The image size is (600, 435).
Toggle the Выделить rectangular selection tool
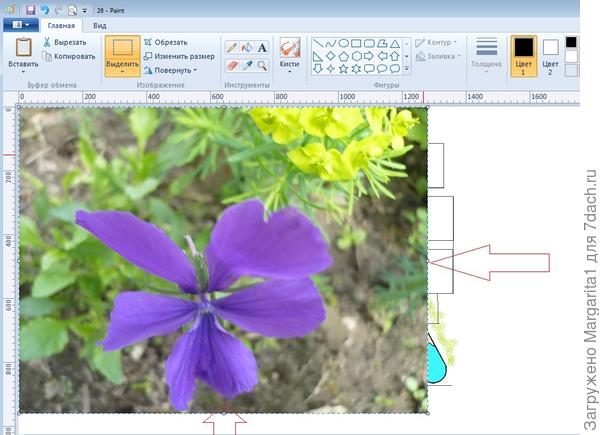[122, 48]
